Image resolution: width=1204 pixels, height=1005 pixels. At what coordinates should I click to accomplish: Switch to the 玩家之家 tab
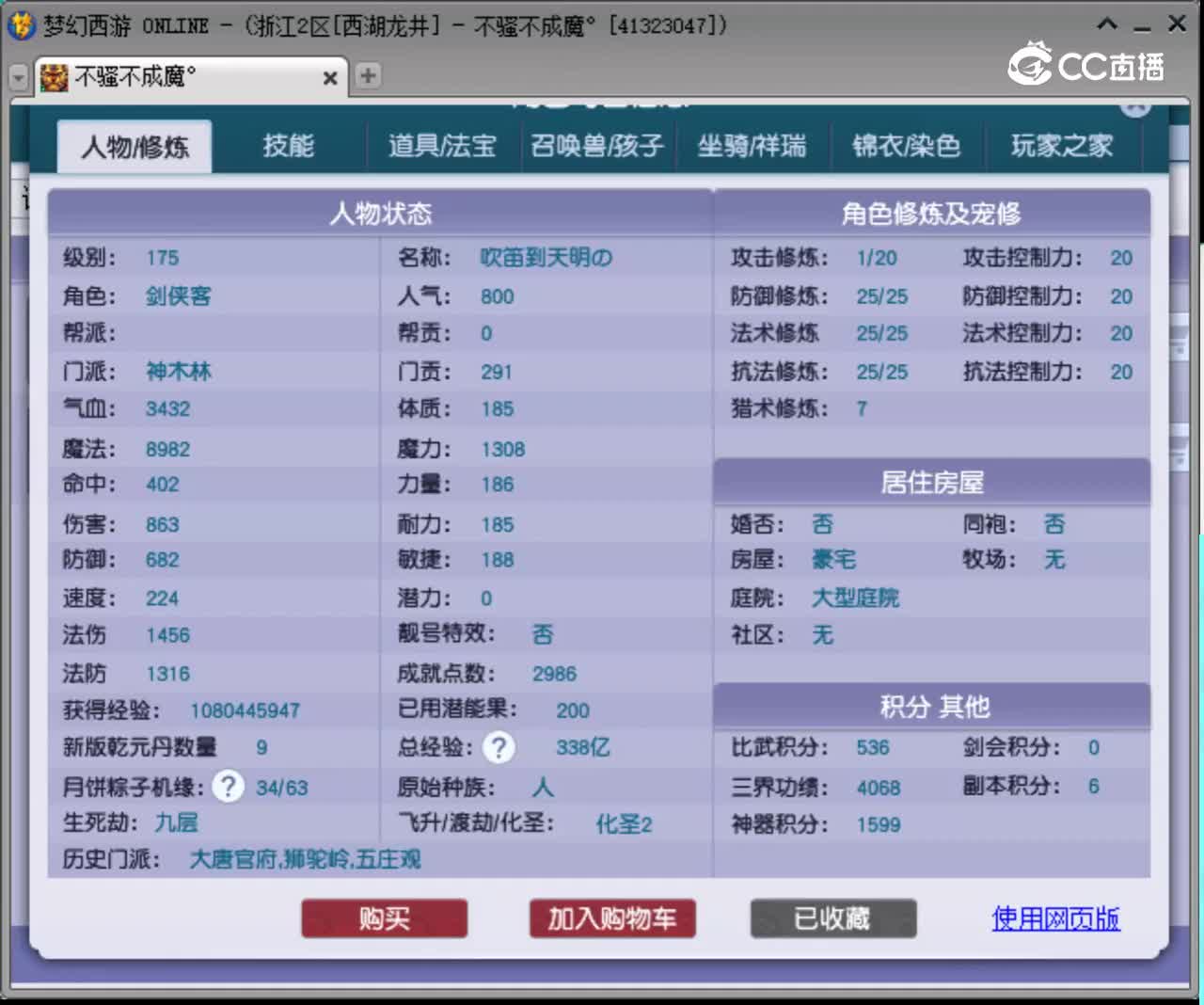click(x=1062, y=146)
